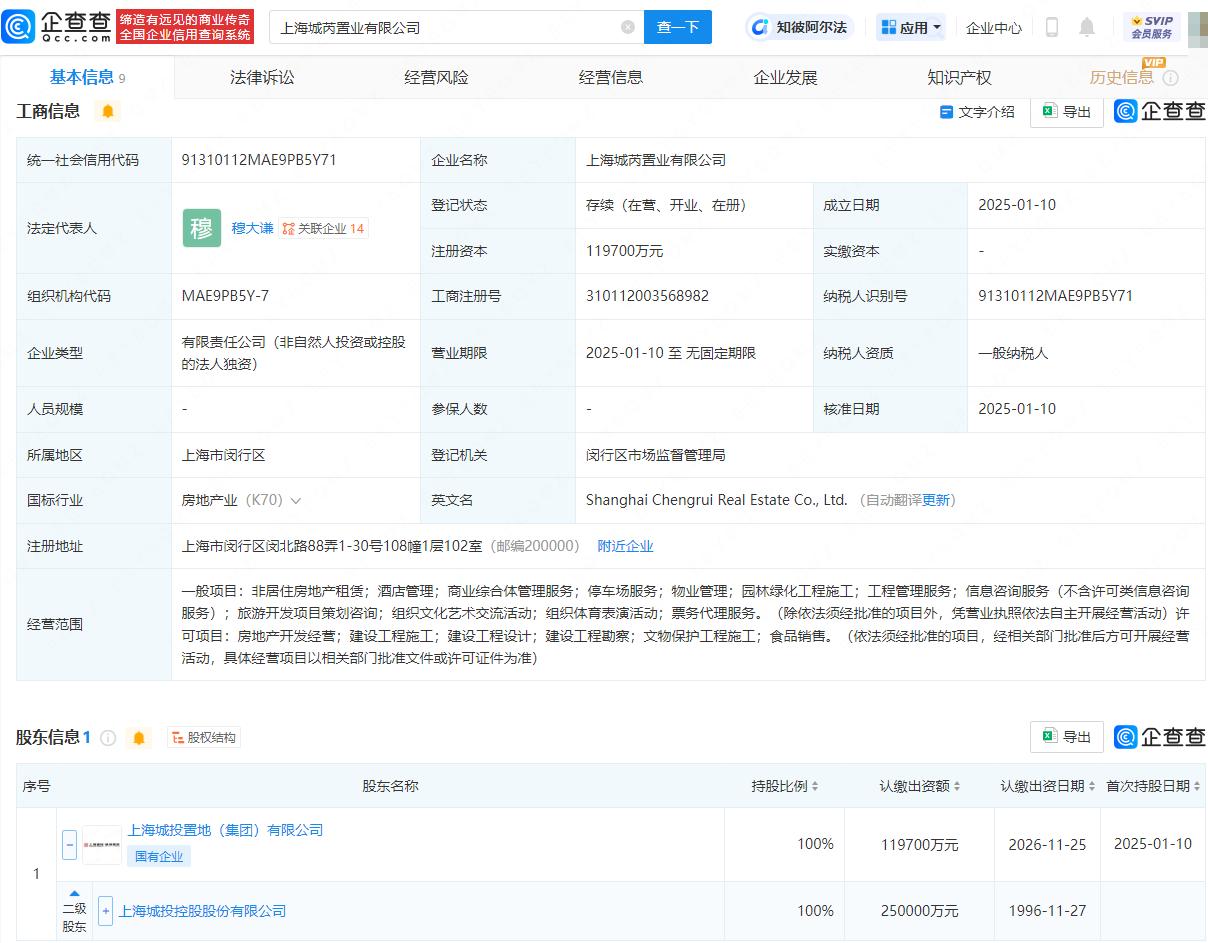The height and width of the screenshot is (943, 1208).
Task: Click the 查一下 search button
Action: coord(677,27)
